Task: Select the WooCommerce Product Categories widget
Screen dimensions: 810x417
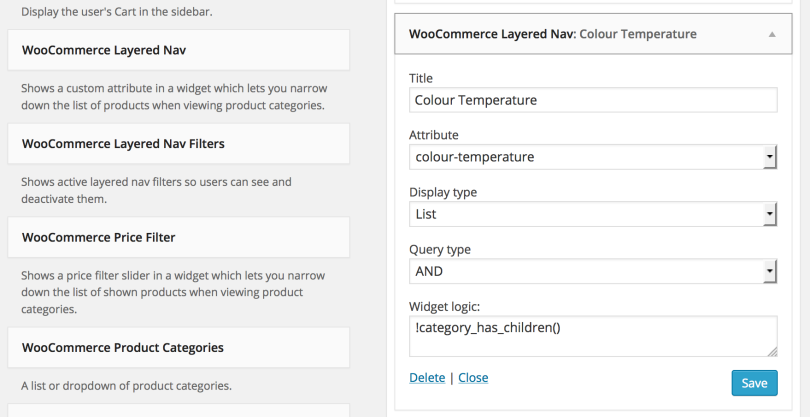Action: (x=178, y=347)
